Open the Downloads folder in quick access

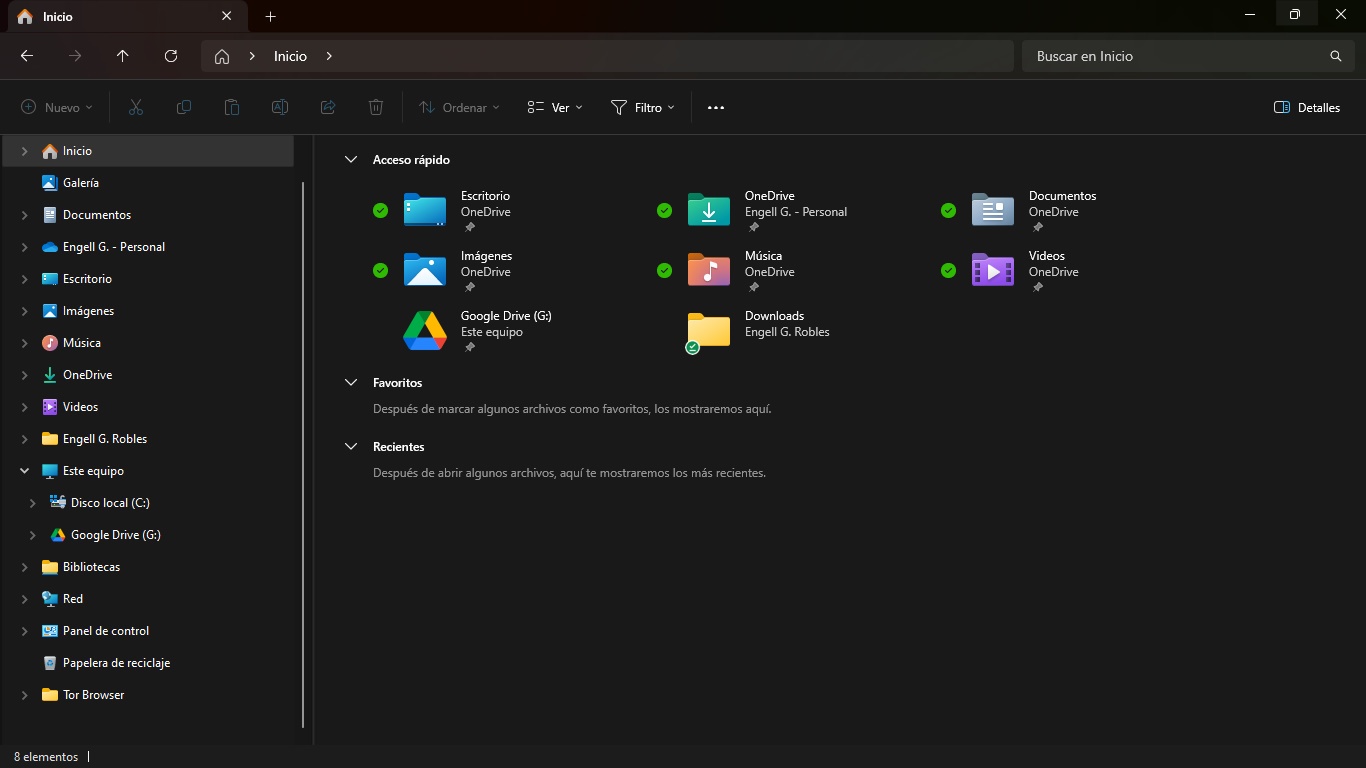click(708, 331)
